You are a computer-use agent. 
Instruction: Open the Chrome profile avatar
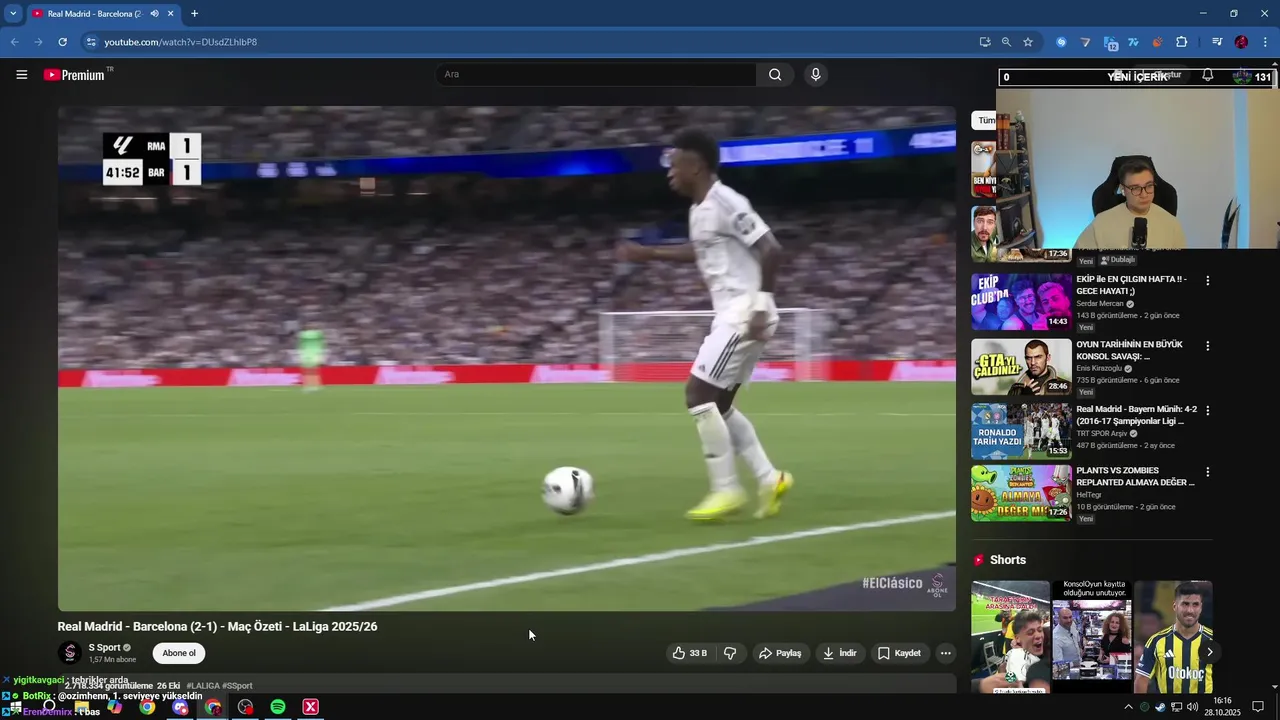click(x=1241, y=42)
